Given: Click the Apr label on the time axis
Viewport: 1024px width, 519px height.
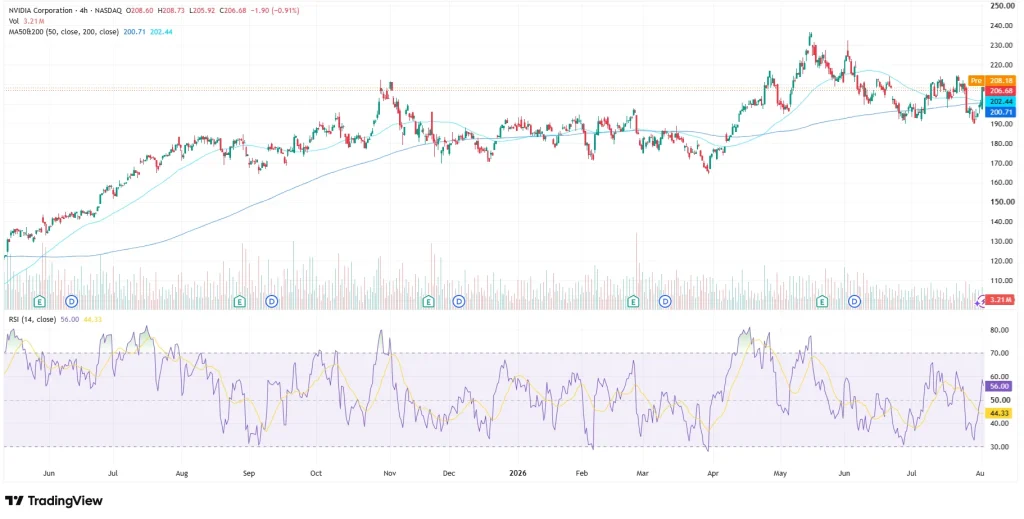Looking at the screenshot, I should (713, 472).
